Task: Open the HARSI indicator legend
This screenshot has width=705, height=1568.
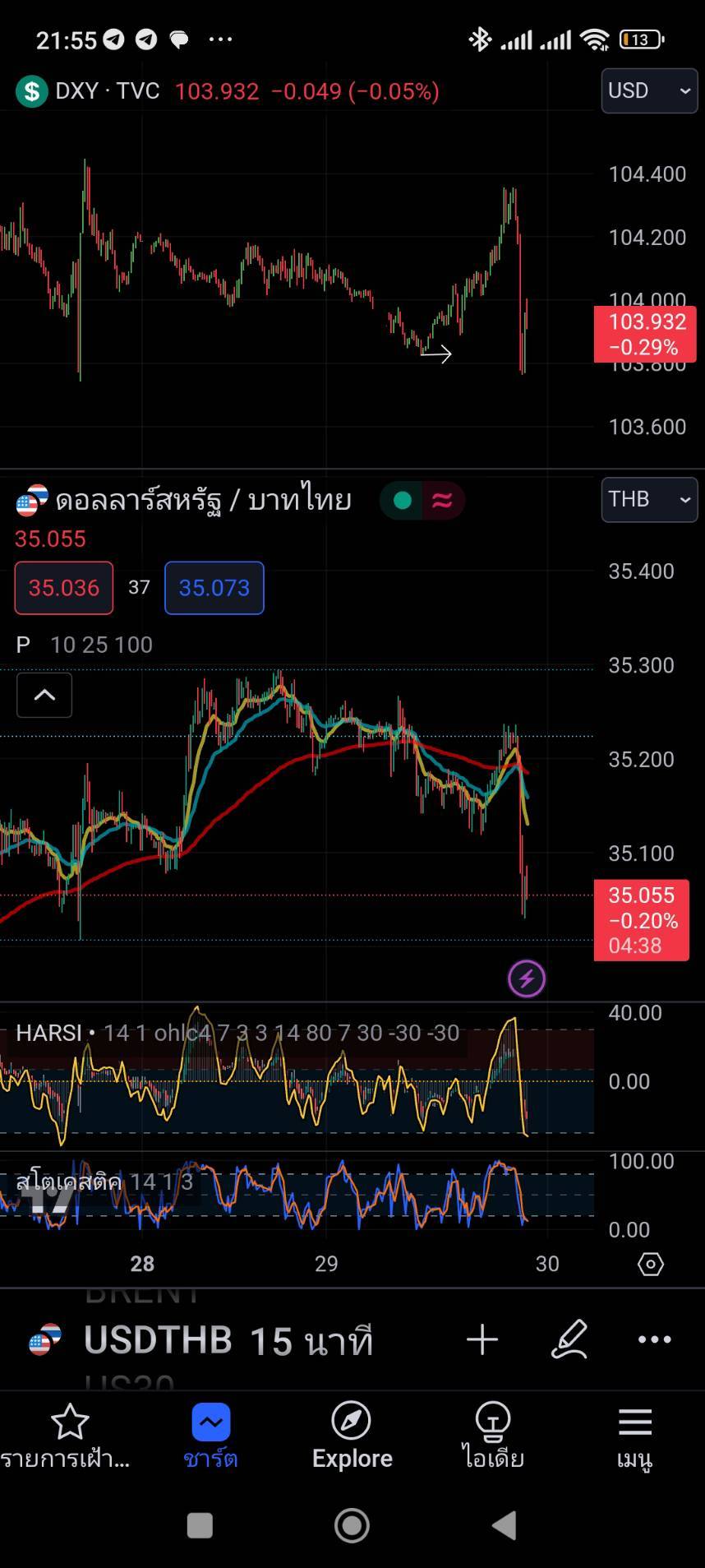Action: [238, 1033]
